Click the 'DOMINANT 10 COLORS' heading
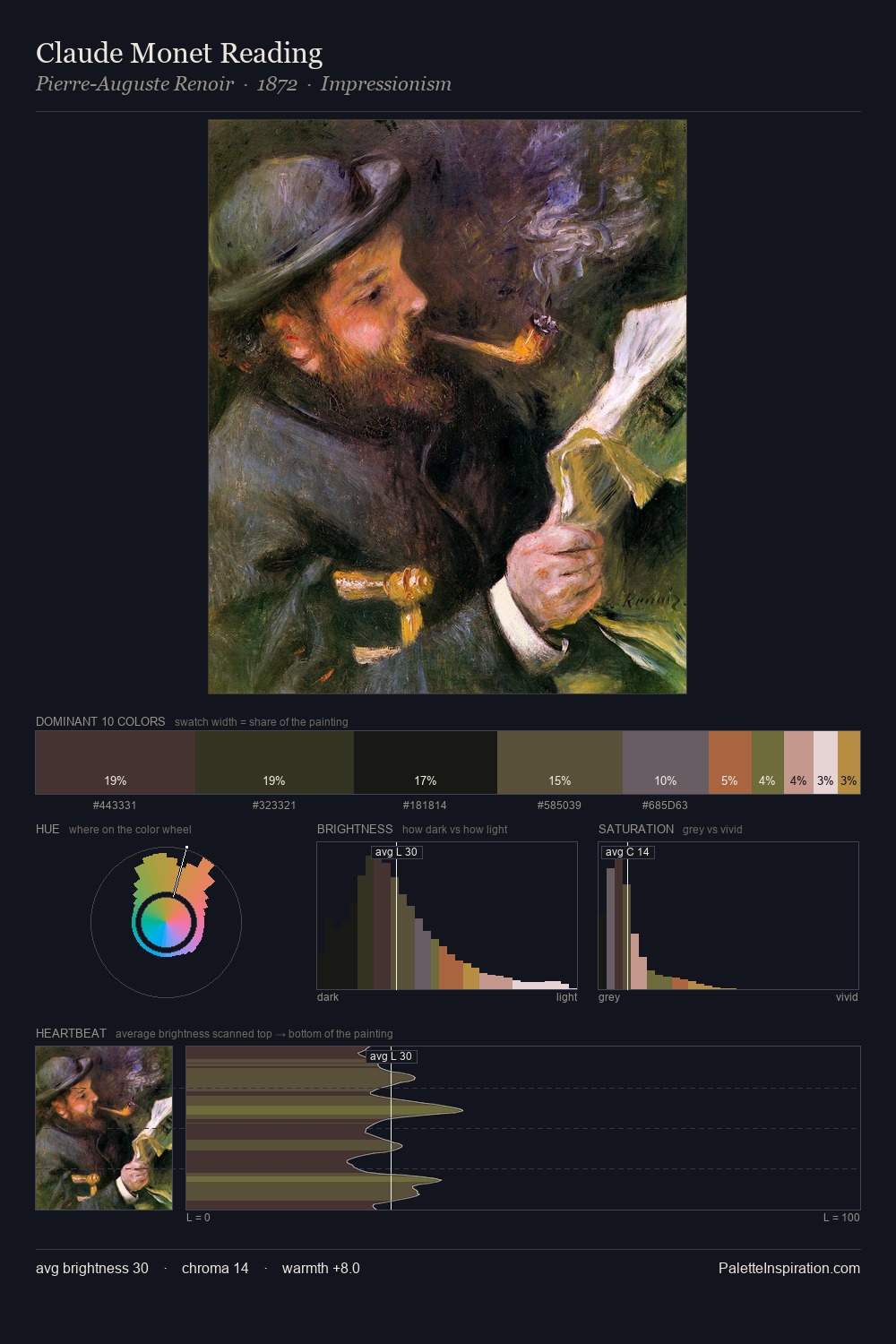This screenshot has width=896, height=1344. click(x=100, y=721)
